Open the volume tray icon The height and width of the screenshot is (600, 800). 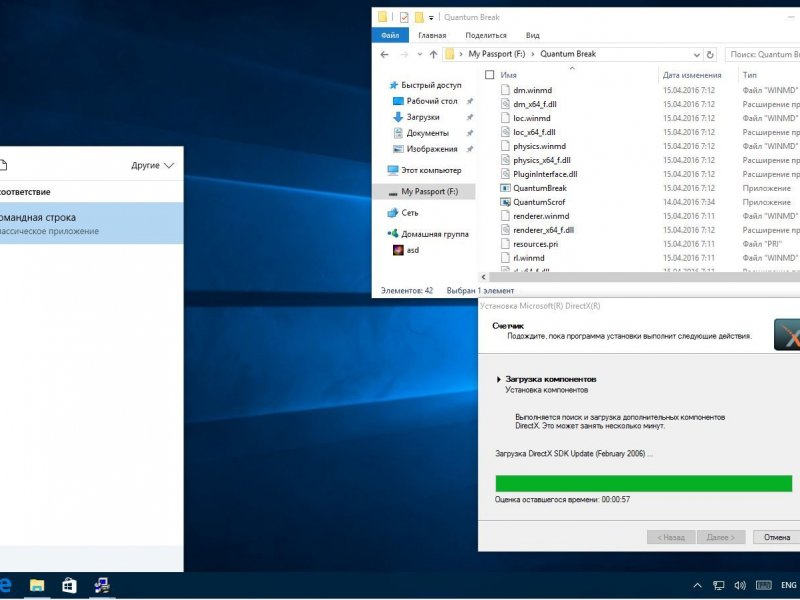(740, 586)
